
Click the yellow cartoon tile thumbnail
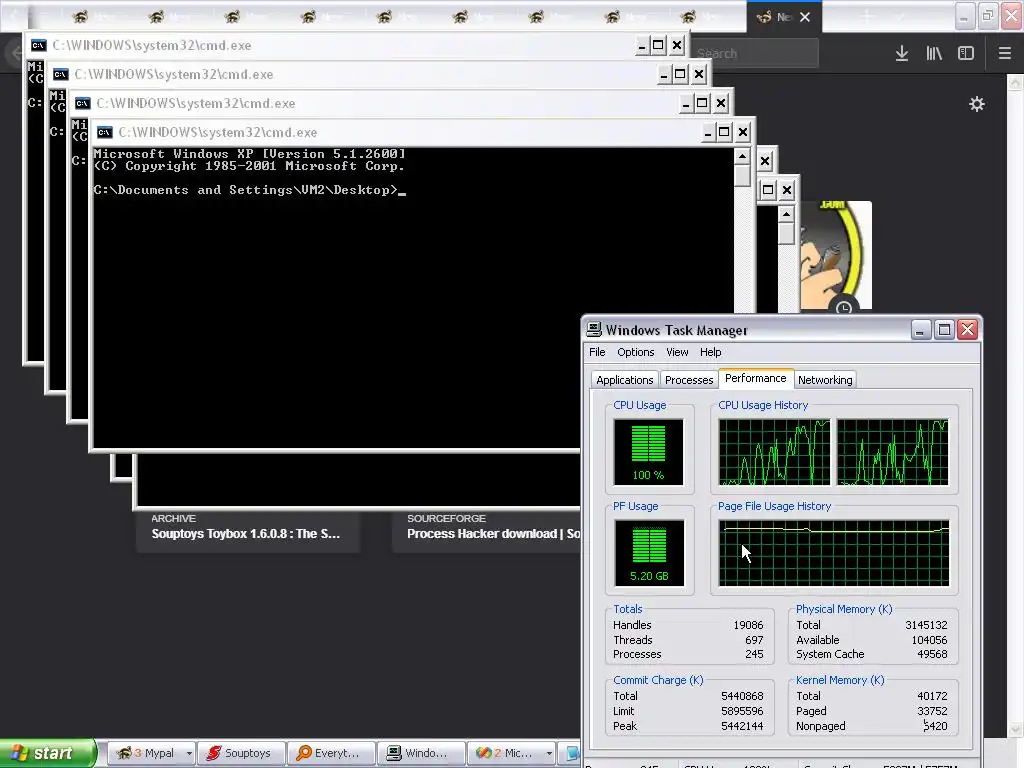tap(836, 255)
